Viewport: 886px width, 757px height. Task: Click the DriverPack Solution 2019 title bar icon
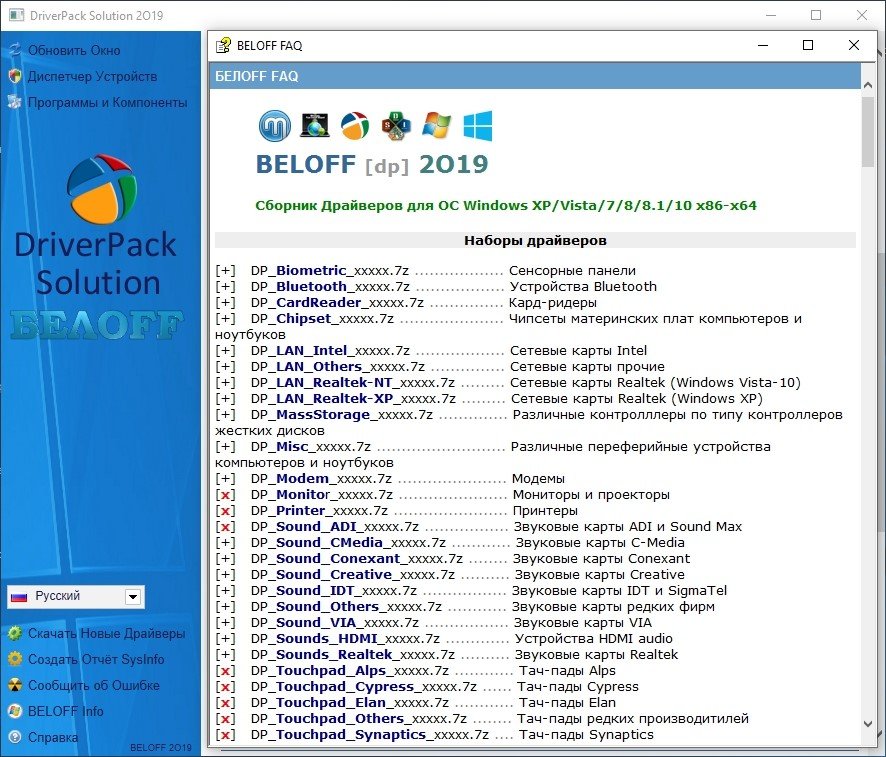[x=16, y=15]
